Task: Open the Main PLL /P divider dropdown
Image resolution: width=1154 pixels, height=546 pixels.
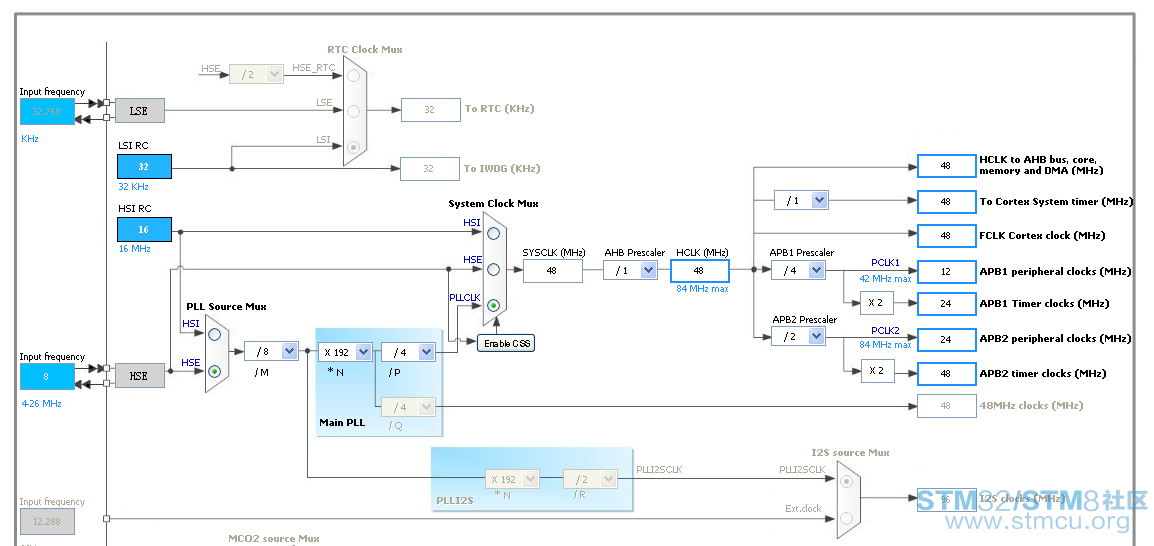Action: [408, 352]
